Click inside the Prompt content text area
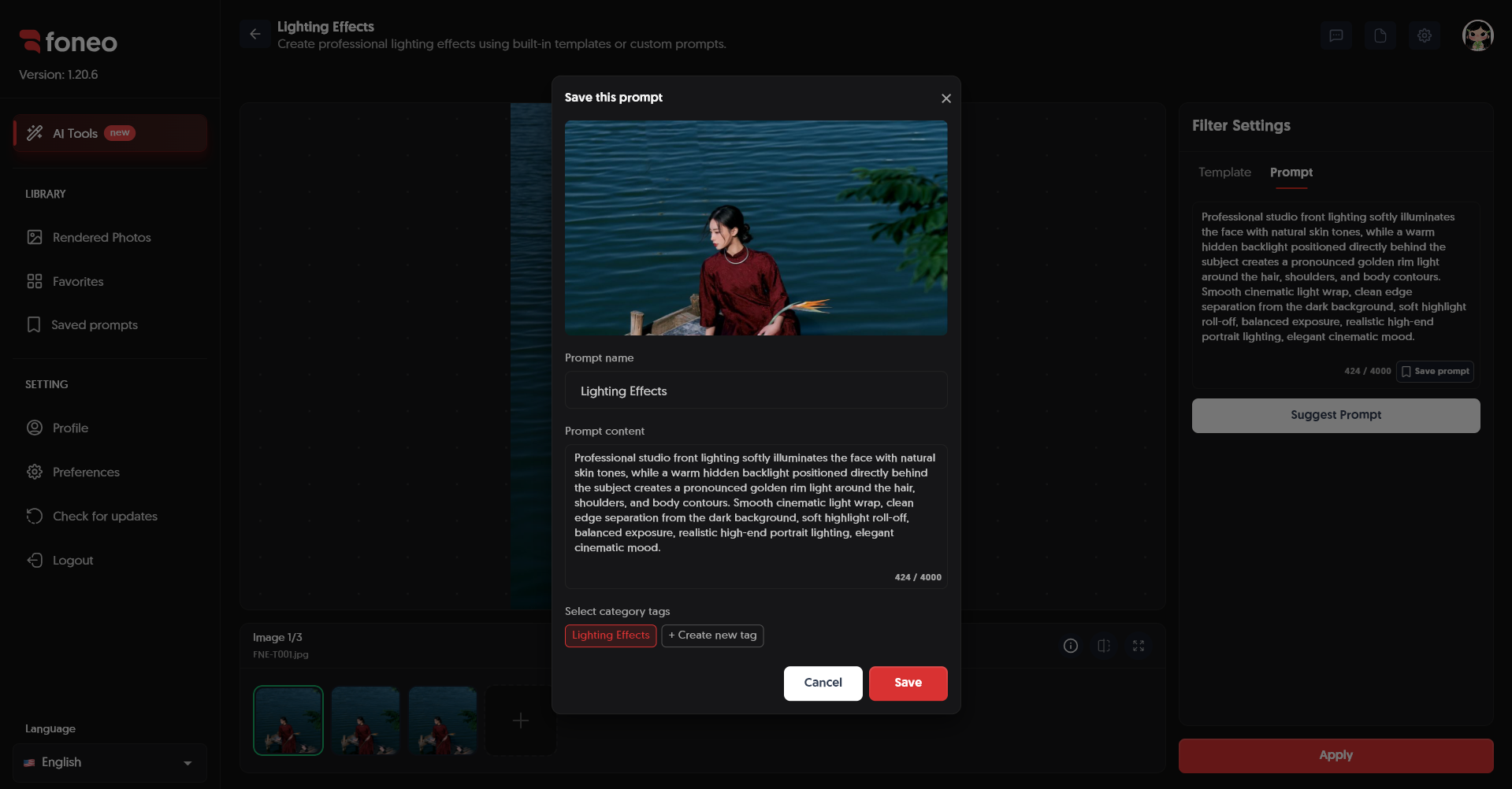 point(756,516)
